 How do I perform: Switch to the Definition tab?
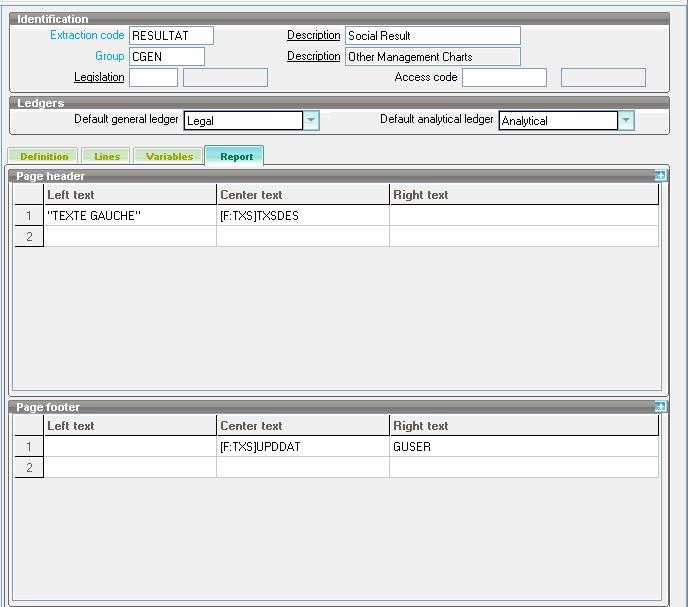(44, 157)
